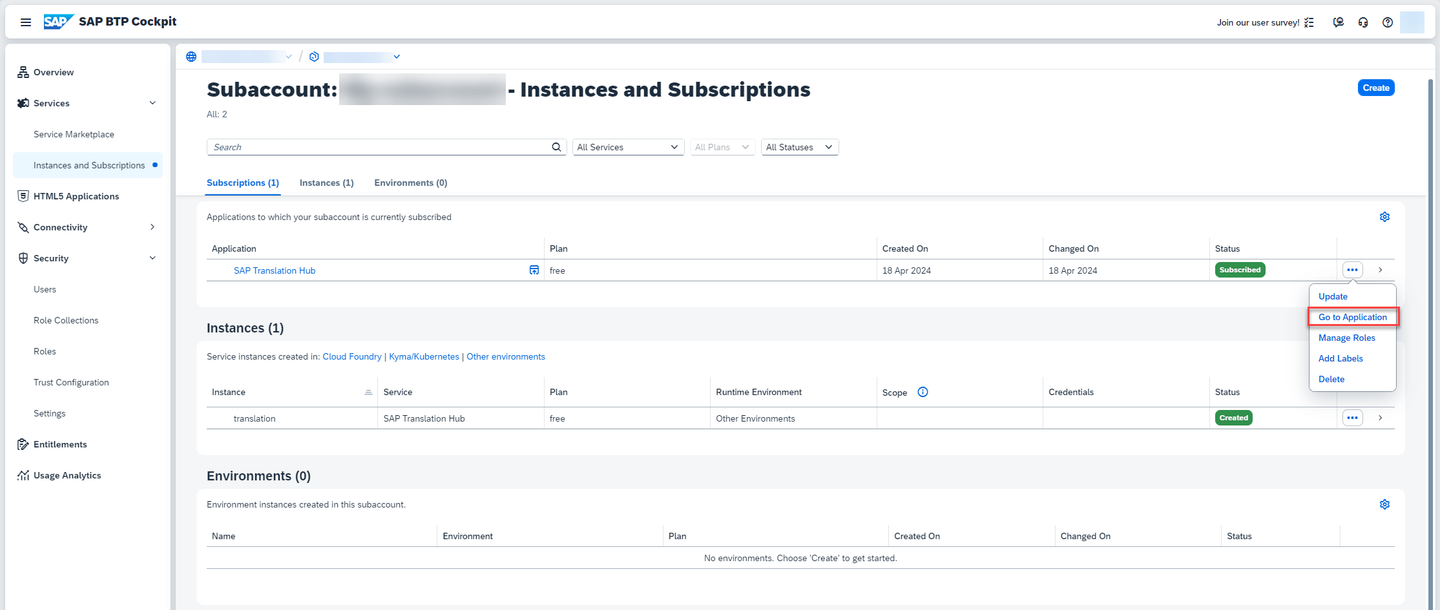Open Service Marketplace in sidebar

[74, 134]
